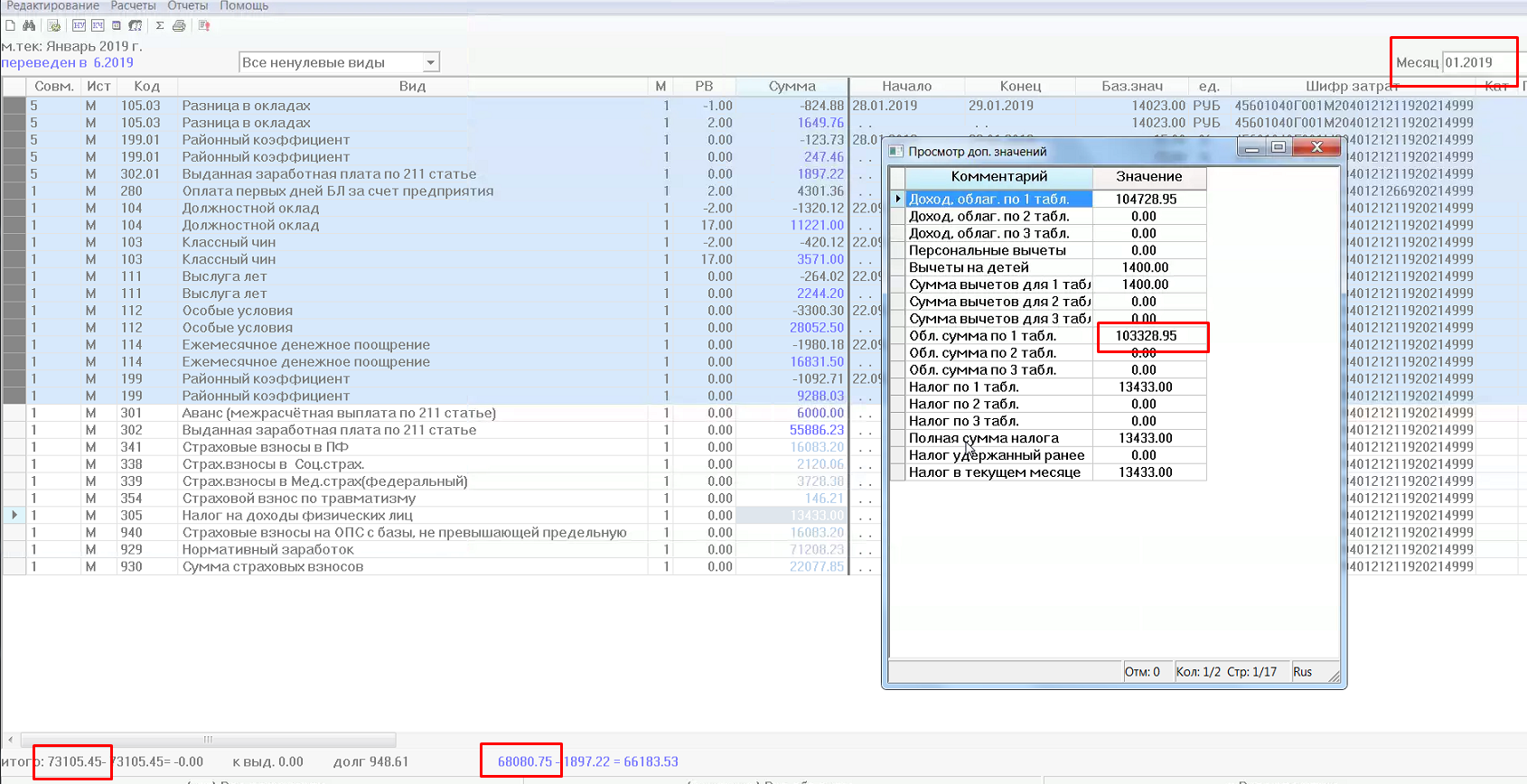Click the НУ toolbar icon
This screenshot has height=784, width=1527.
pos(79,25)
